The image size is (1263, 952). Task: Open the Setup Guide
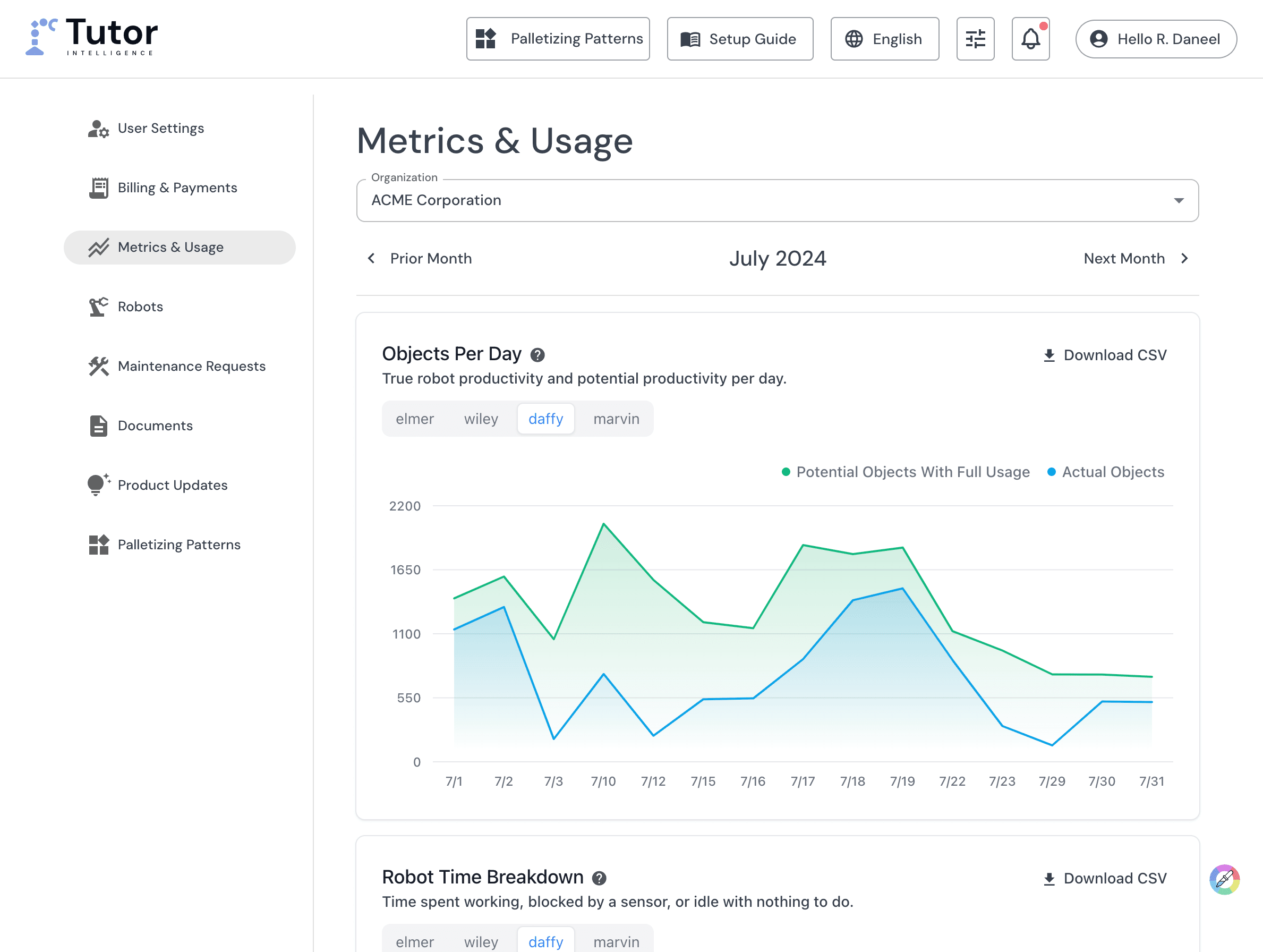click(739, 39)
